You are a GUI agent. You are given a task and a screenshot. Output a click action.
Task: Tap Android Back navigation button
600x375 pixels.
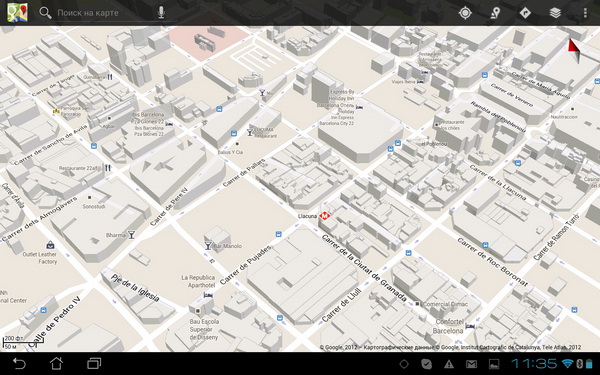click(19, 363)
